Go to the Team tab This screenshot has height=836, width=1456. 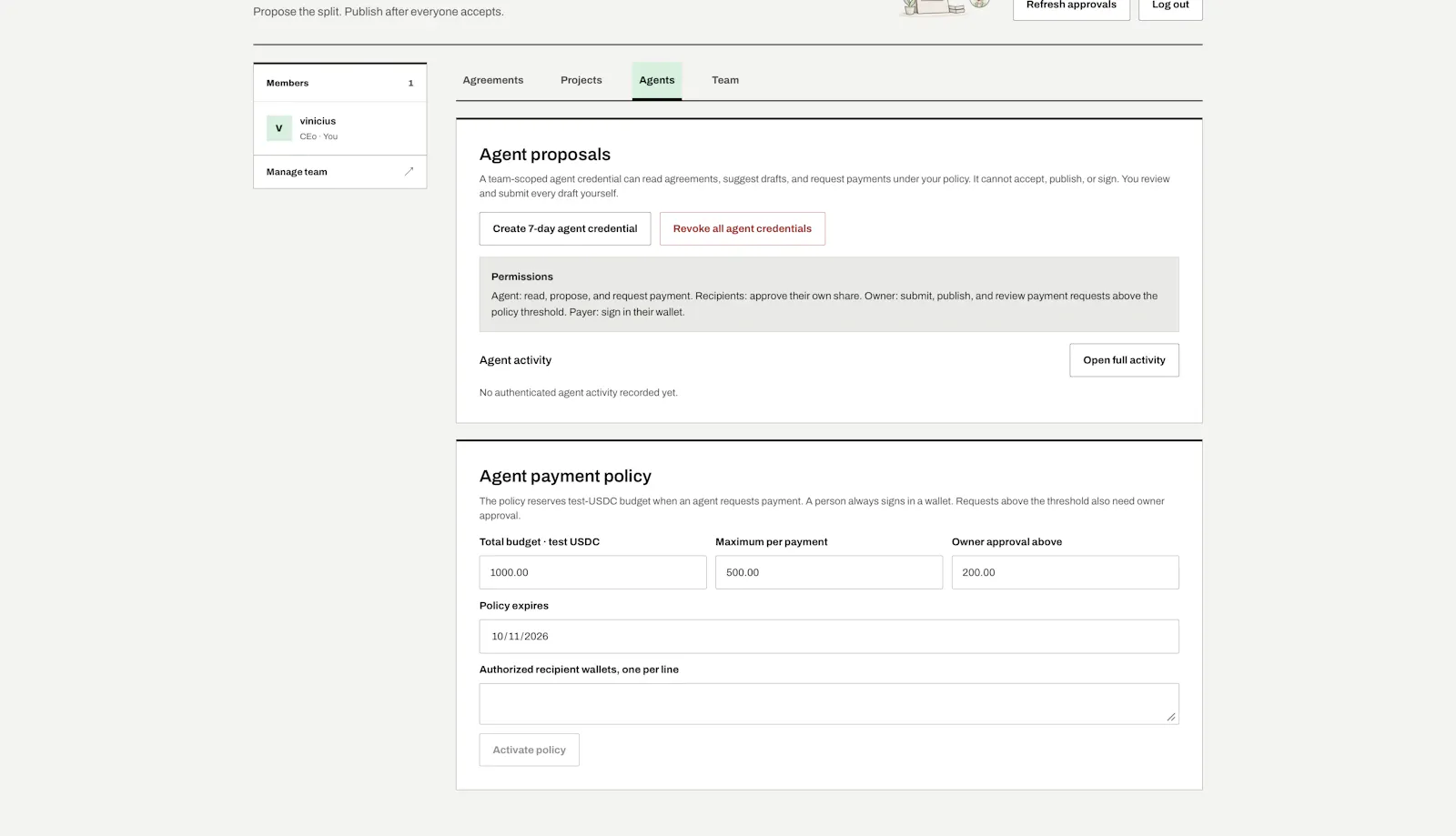tap(725, 80)
